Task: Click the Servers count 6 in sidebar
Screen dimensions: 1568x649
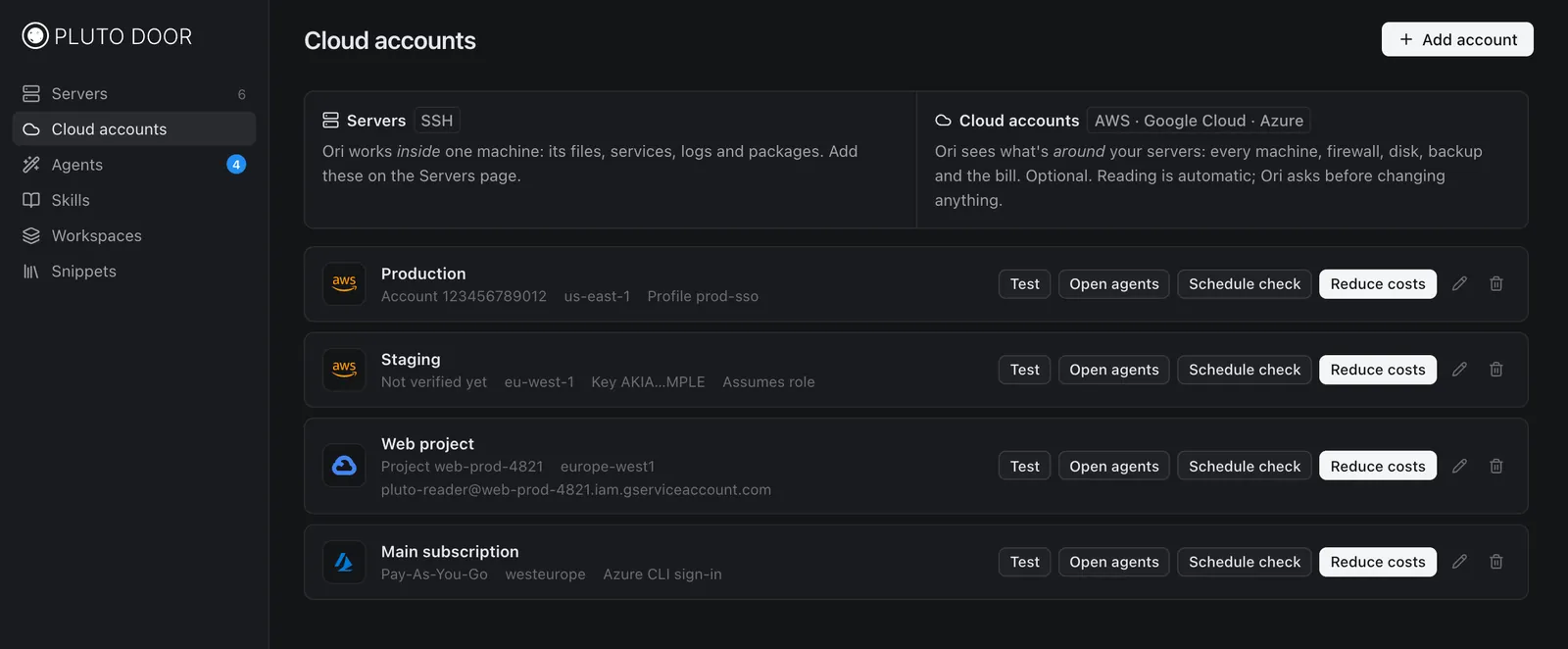Action: pyautogui.click(x=241, y=94)
